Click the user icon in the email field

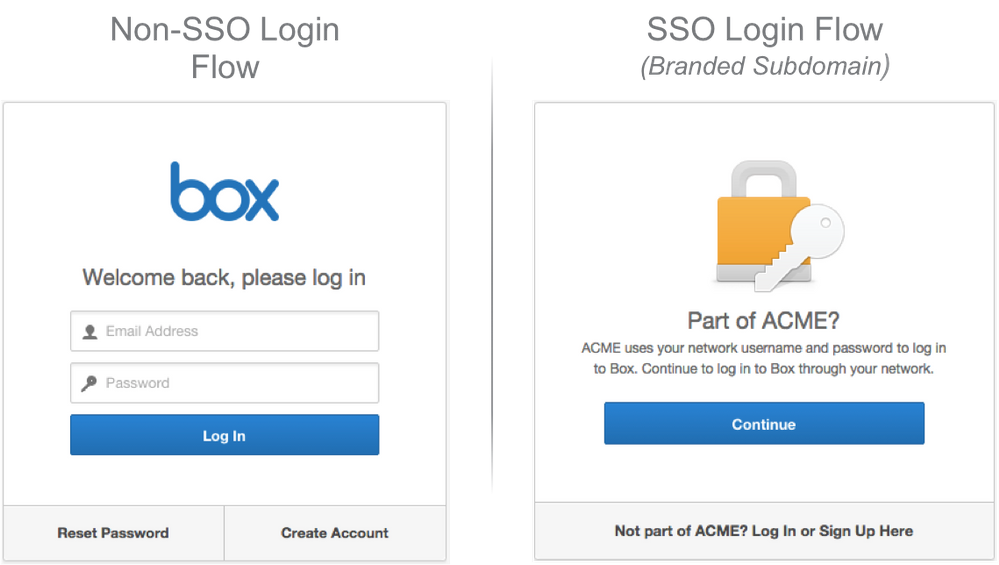(x=90, y=332)
